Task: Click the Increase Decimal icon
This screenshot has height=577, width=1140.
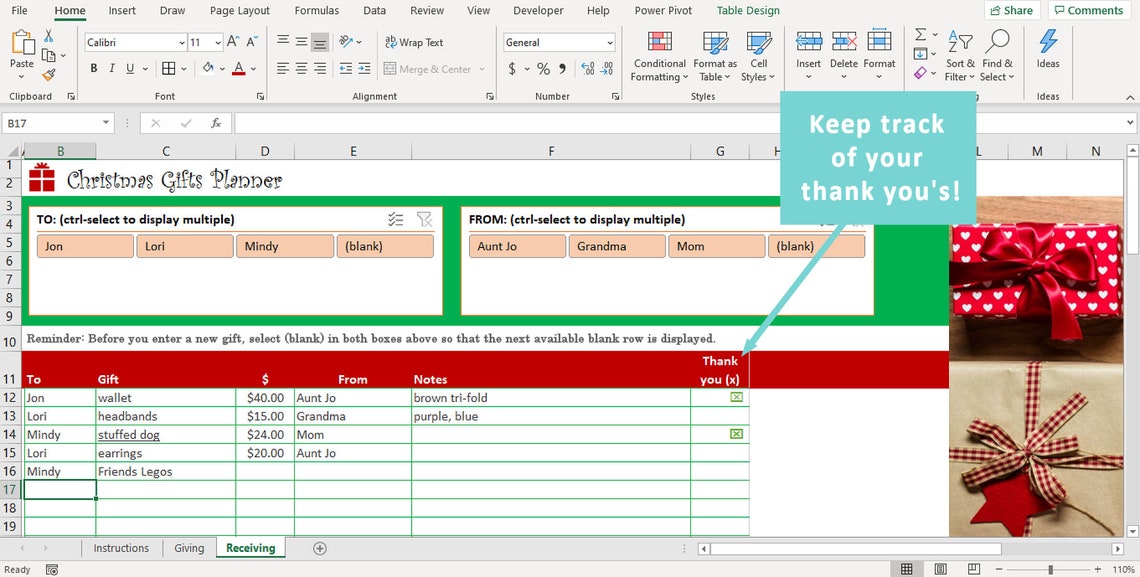Action: point(588,68)
